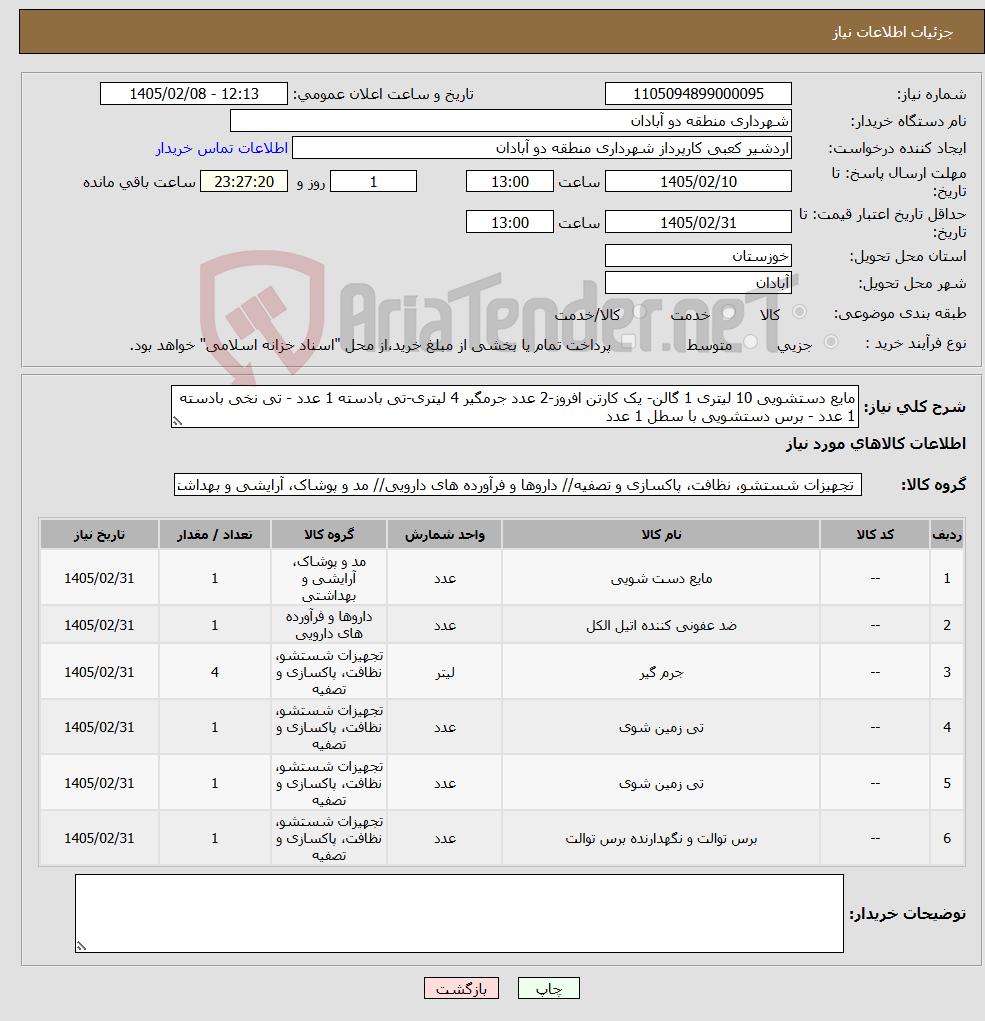Select the کالا radio button

pyautogui.click(x=799, y=313)
